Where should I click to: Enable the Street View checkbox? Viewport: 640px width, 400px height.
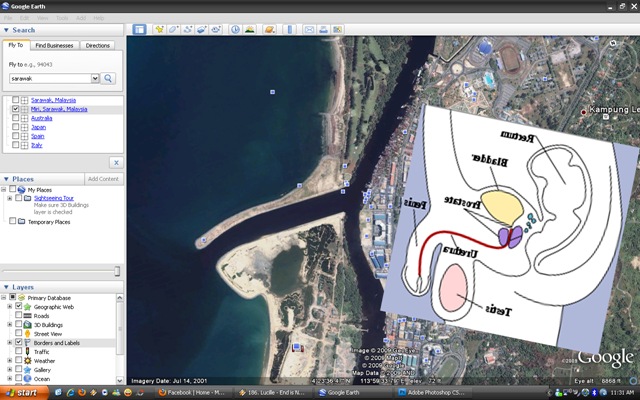tap(18, 333)
